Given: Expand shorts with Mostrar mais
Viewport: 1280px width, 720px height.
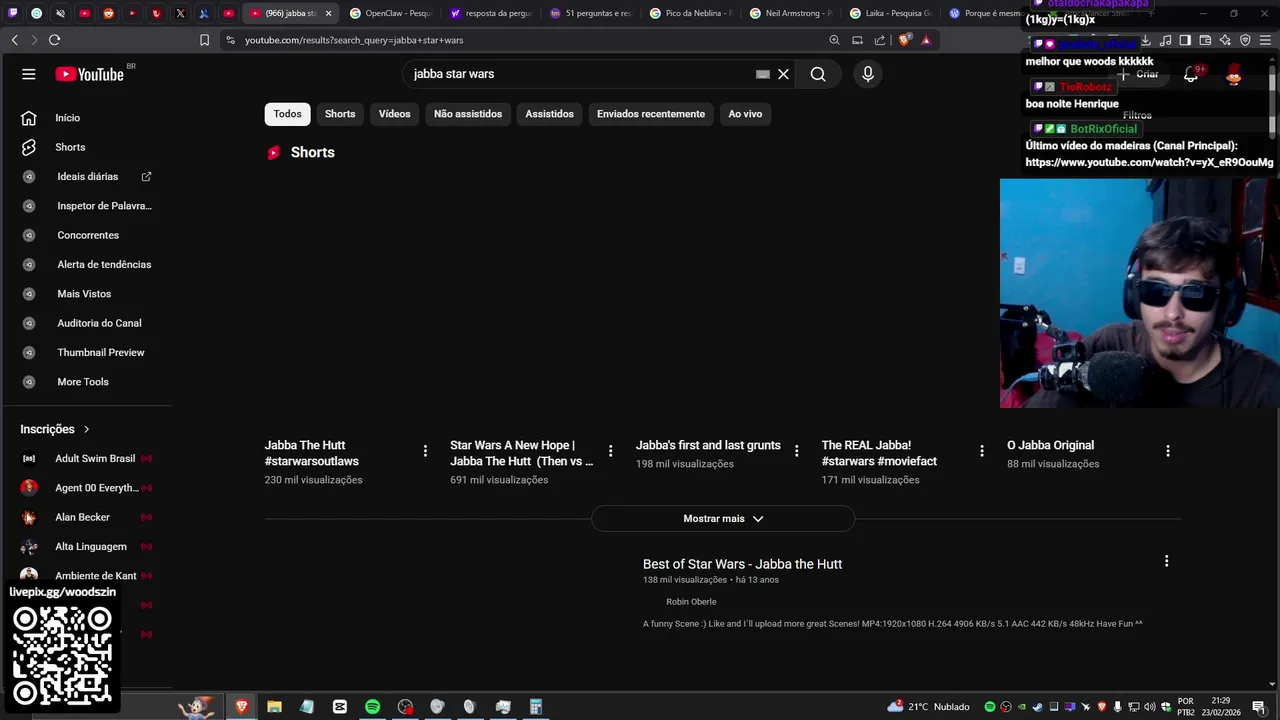Looking at the screenshot, I should coord(723,519).
